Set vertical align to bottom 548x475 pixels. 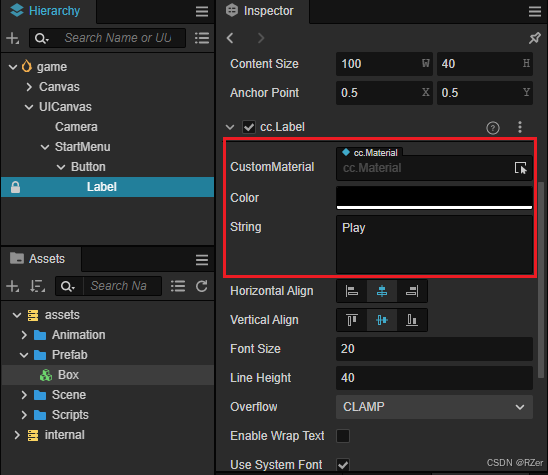point(412,320)
